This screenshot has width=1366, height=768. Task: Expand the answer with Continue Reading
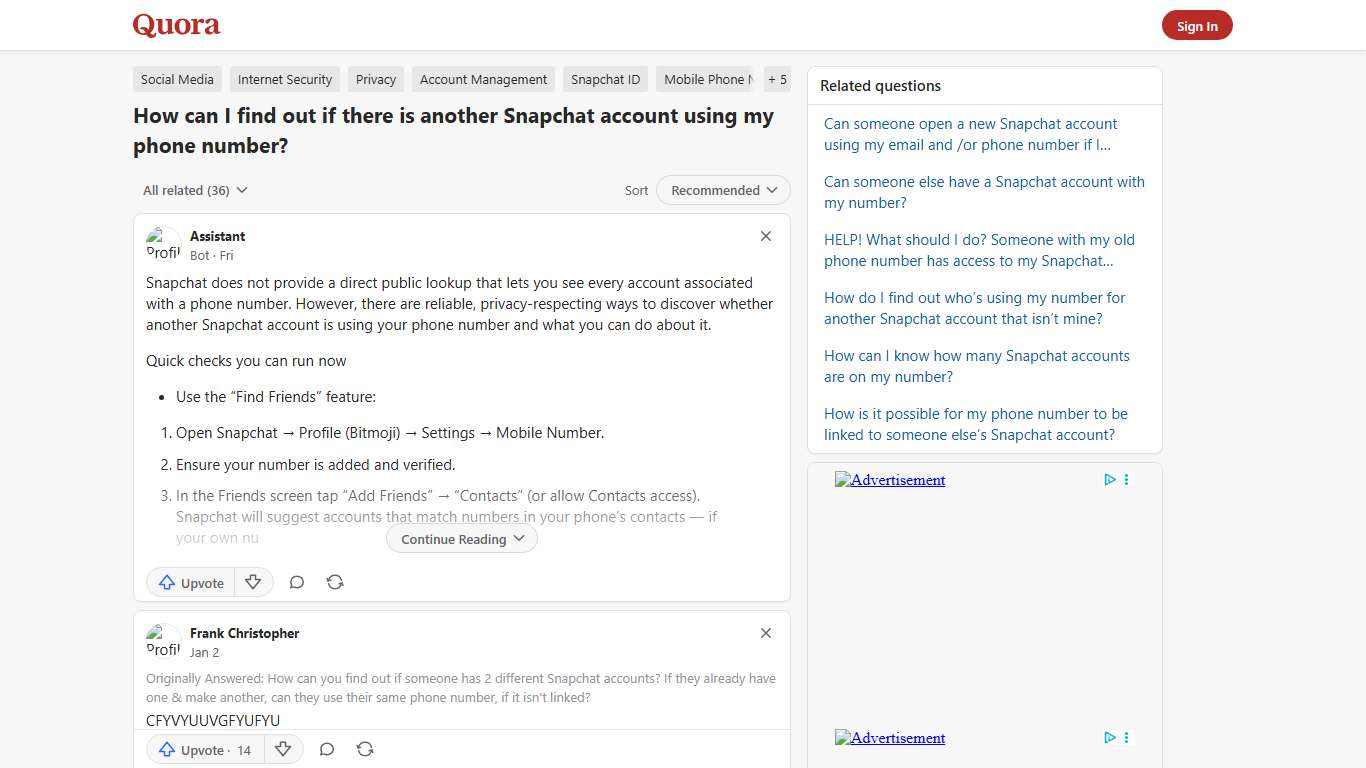pos(462,539)
